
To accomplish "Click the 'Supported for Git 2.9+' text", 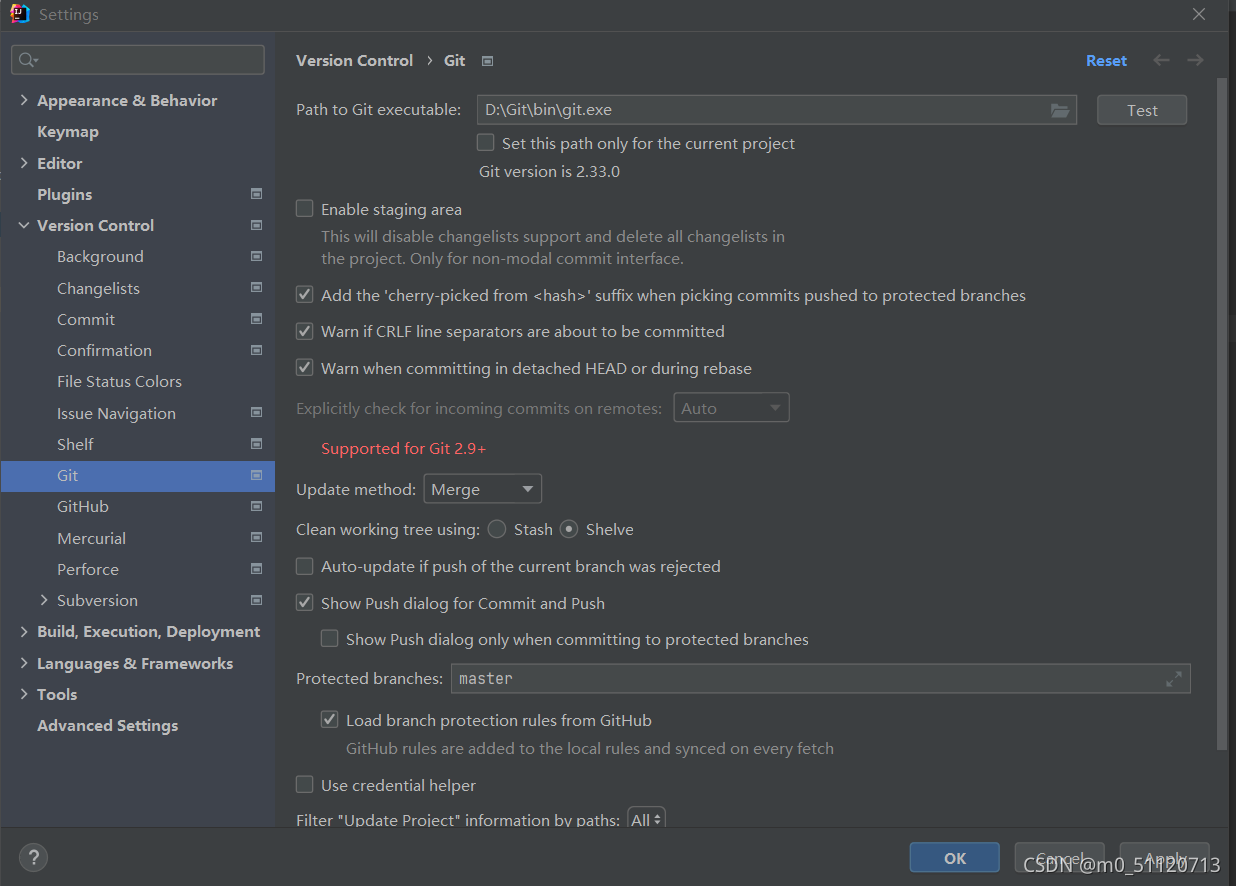I will point(404,448).
